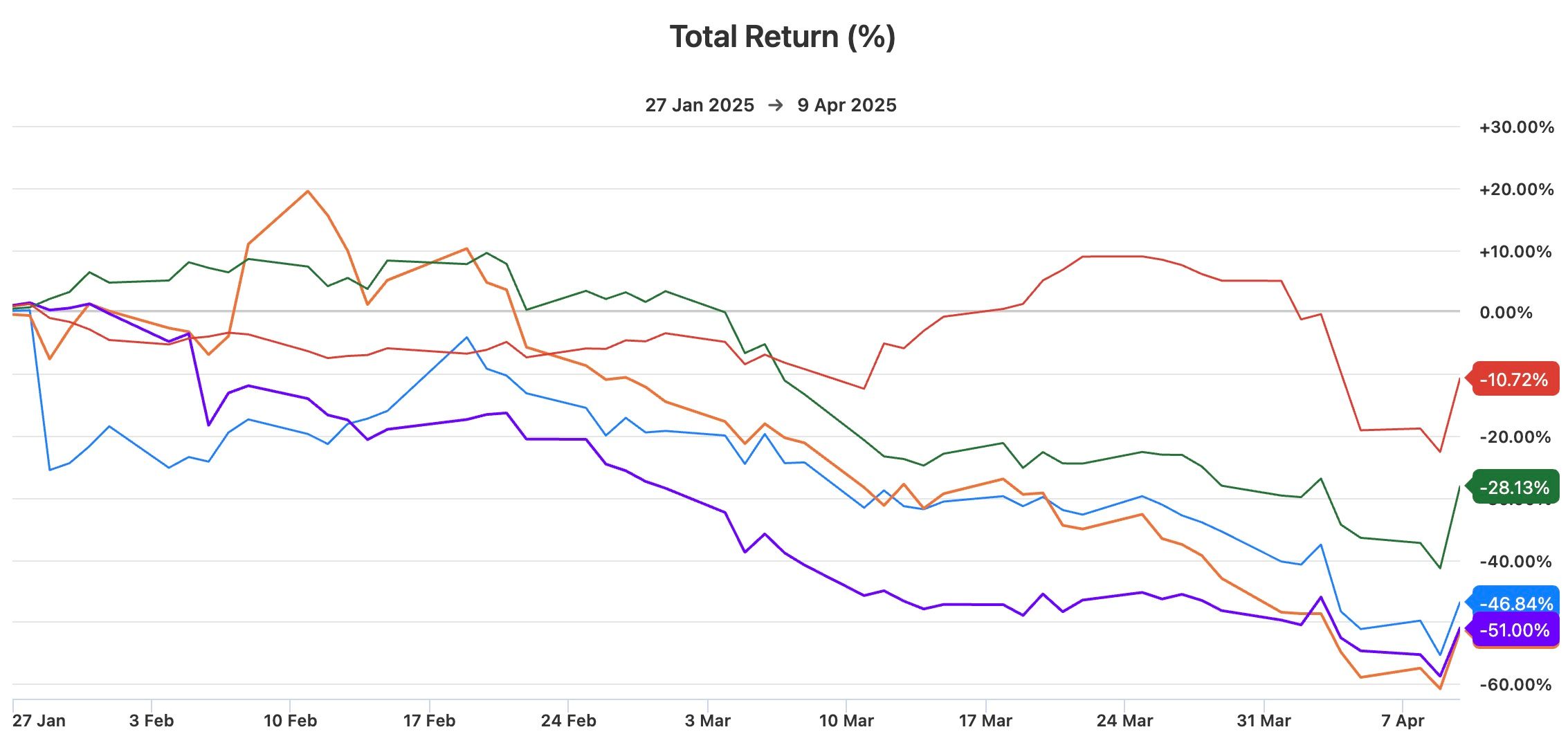Click the end date 9 Apr 2025
This screenshot has height=743, width=1568.
point(846,105)
